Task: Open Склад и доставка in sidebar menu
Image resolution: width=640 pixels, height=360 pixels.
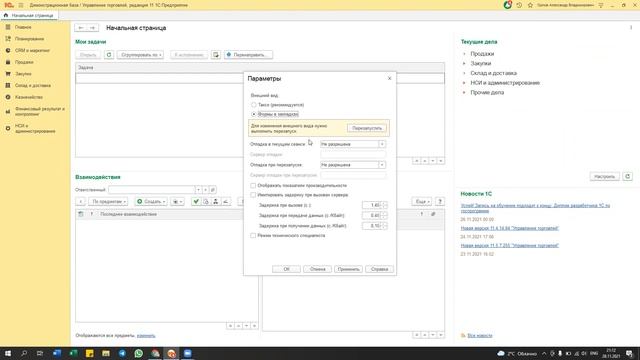Action: click(x=33, y=85)
